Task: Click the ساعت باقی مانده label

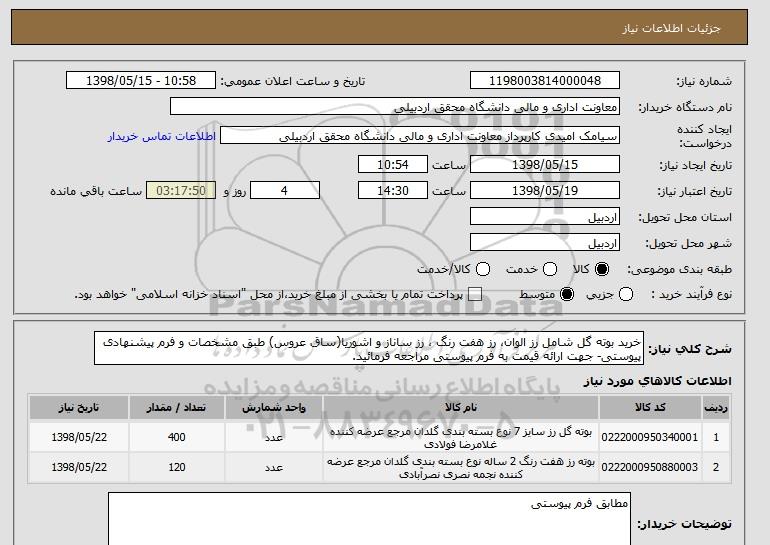Action: point(96,191)
